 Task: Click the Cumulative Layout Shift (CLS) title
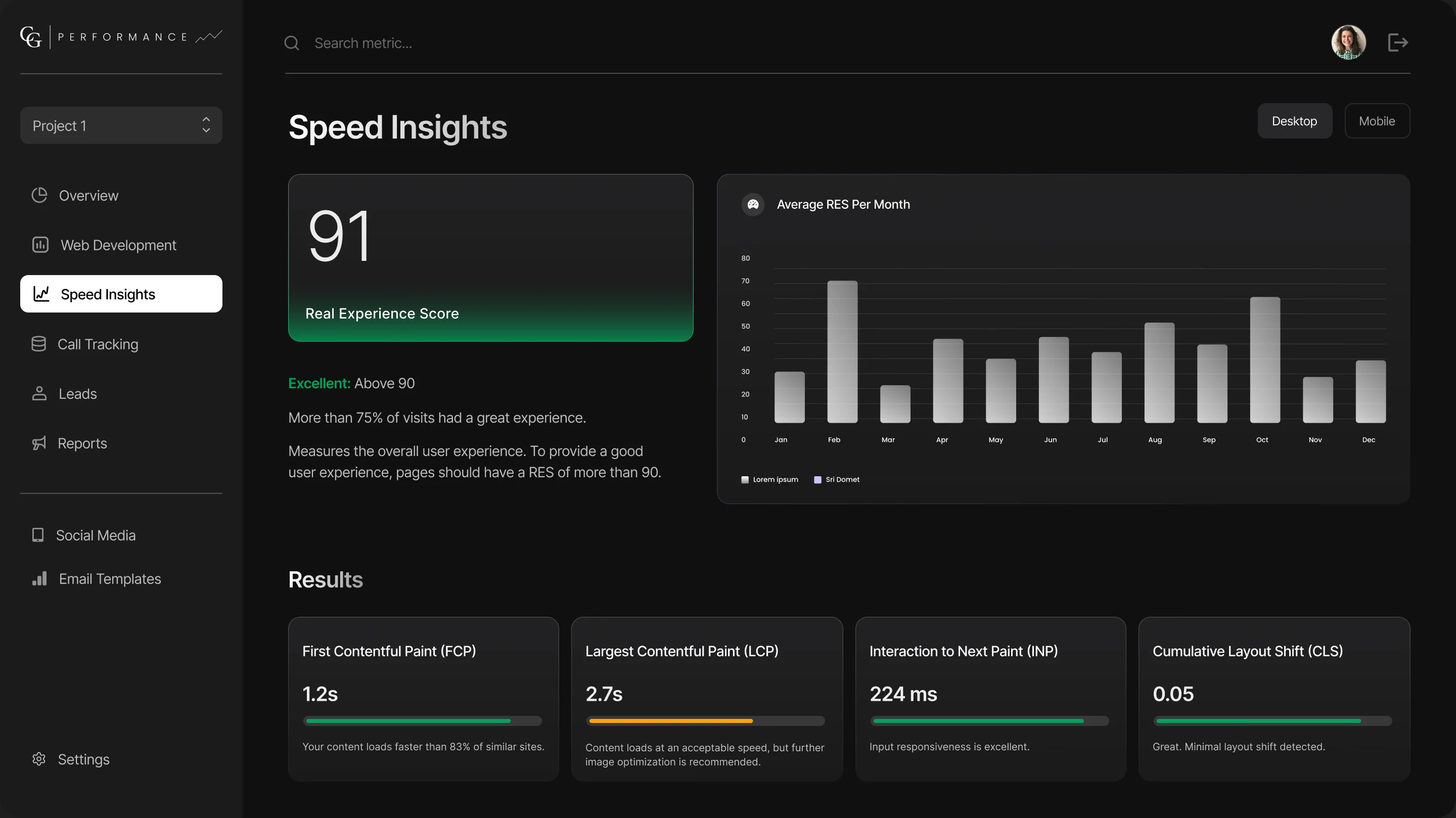click(x=1247, y=651)
